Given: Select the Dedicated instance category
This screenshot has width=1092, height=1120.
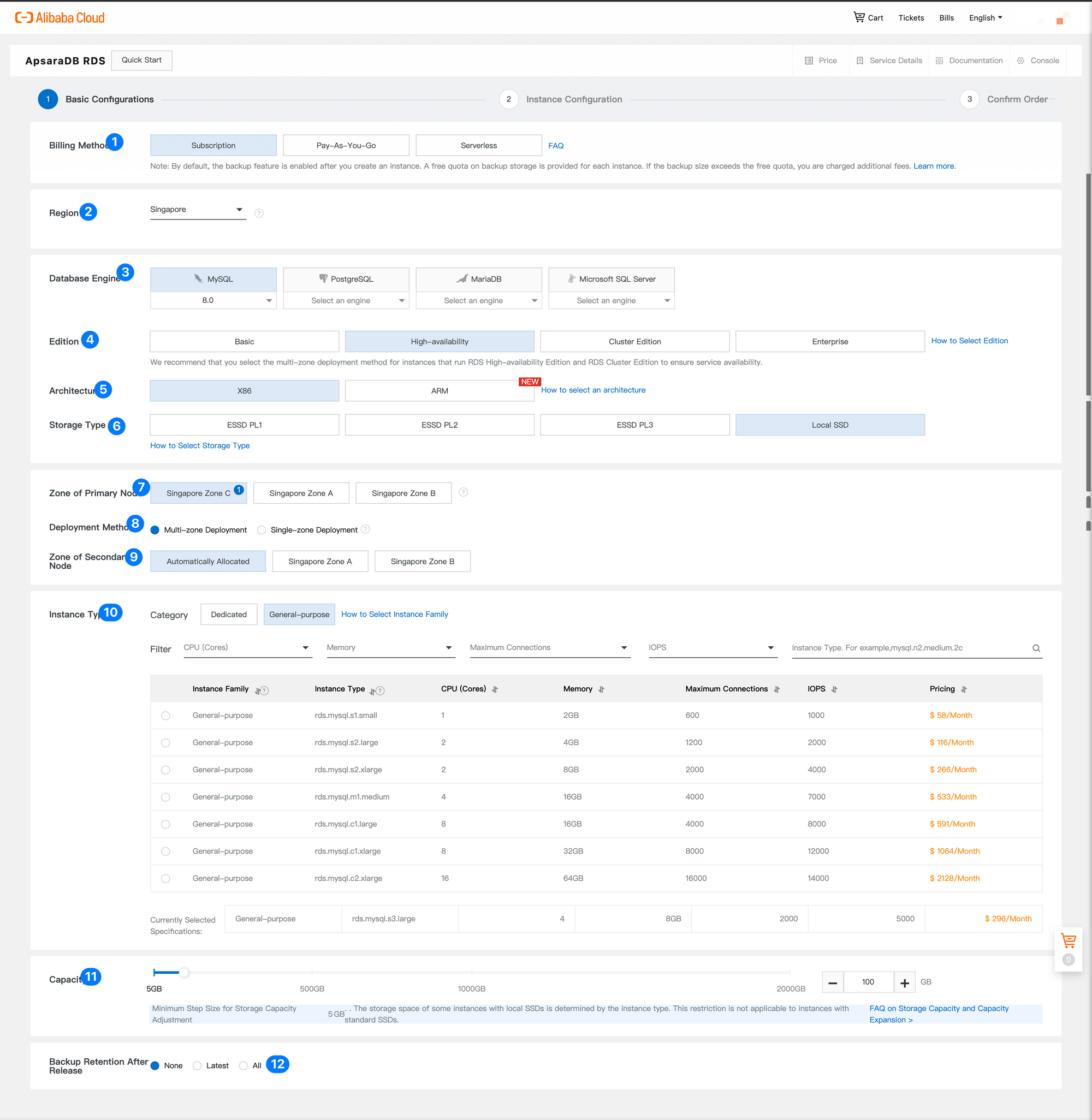Looking at the screenshot, I should click(228, 615).
